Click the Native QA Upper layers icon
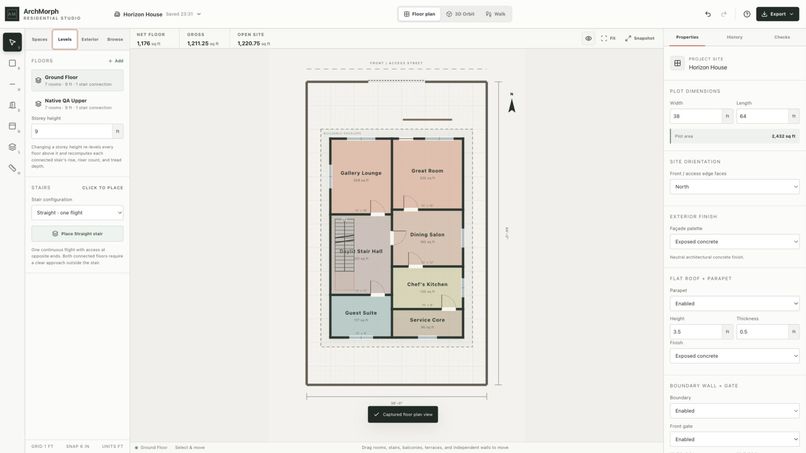Screen dimensions: 806x453 coord(38,104)
